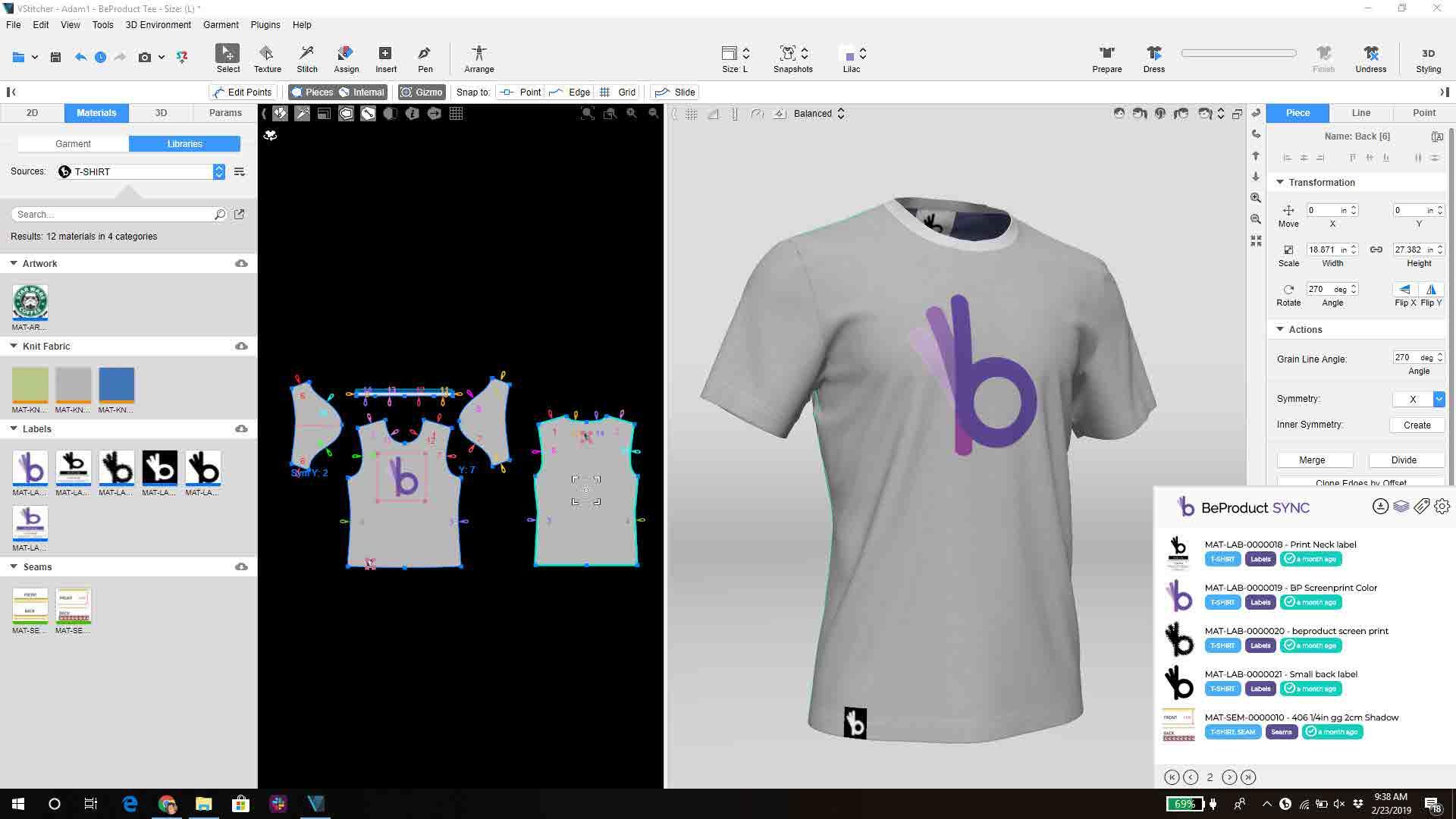The image size is (1456, 819).
Task: Click Dress to dress the avatar
Action: (x=1153, y=58)
